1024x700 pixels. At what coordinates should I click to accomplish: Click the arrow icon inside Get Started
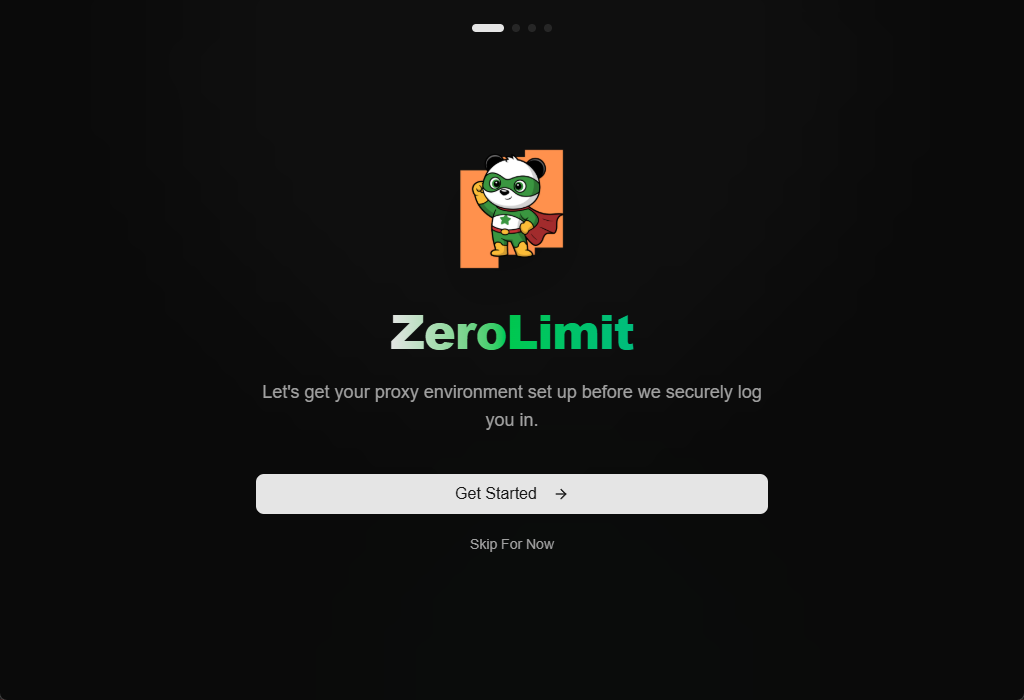[561, 494]
